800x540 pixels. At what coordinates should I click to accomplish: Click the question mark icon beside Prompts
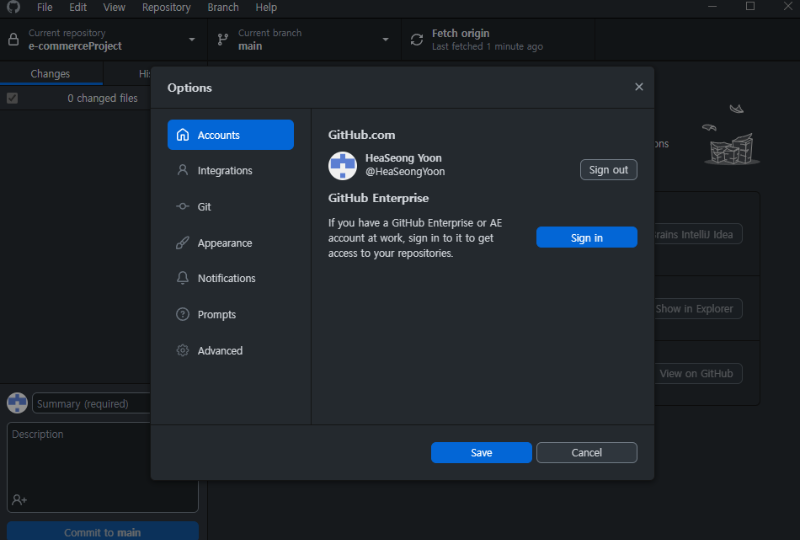(183, 314)
